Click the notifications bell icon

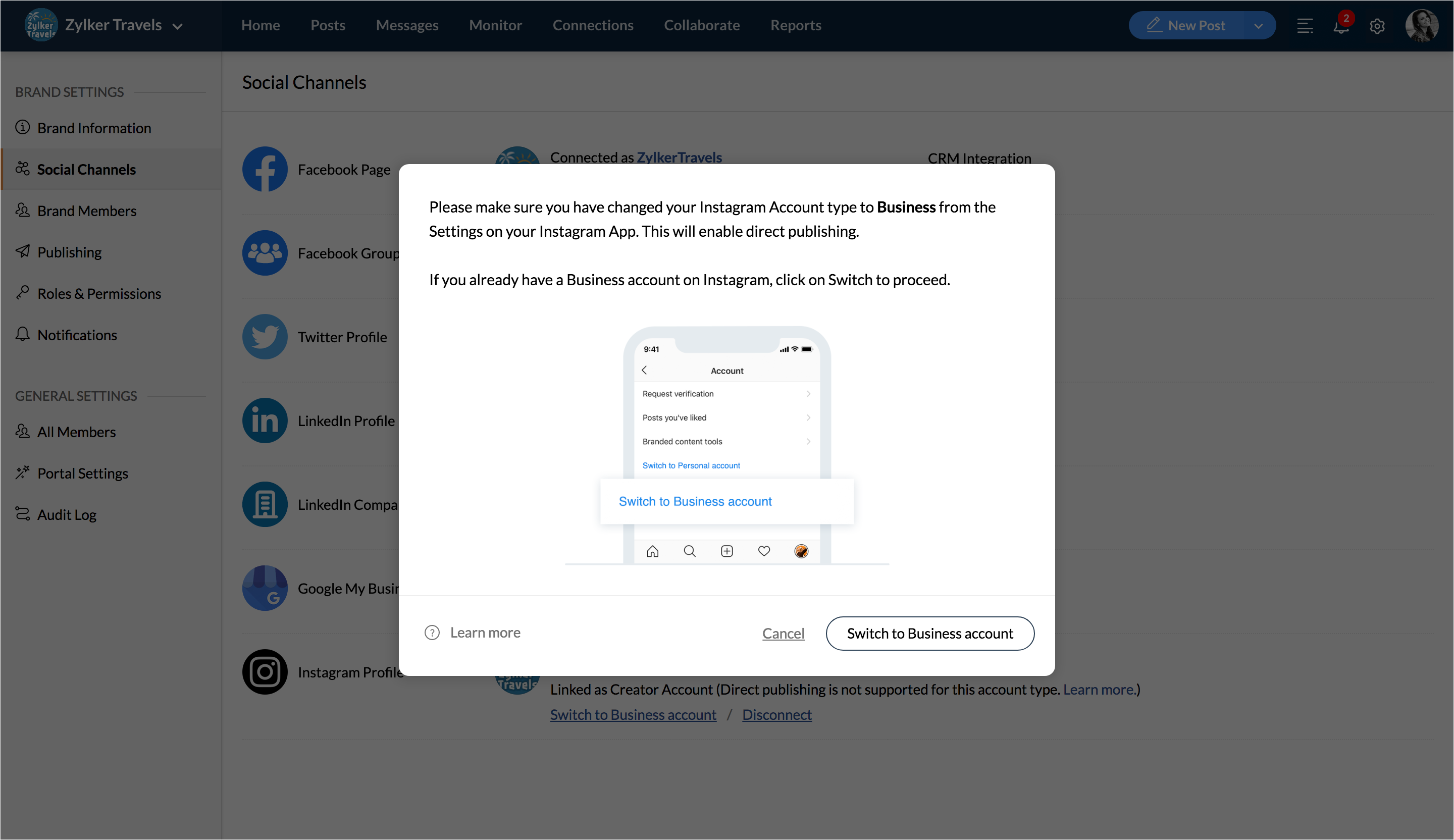coord(1340,26)
